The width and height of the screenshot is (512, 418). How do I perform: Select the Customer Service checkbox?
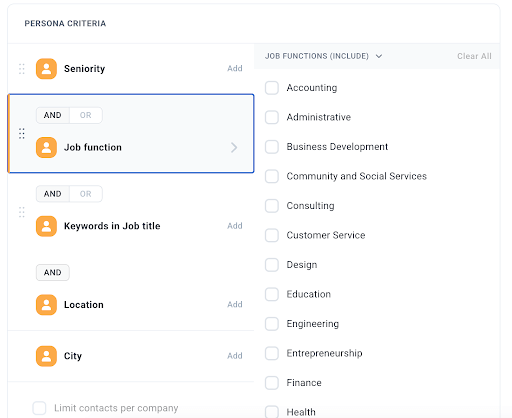click(272, 235)
